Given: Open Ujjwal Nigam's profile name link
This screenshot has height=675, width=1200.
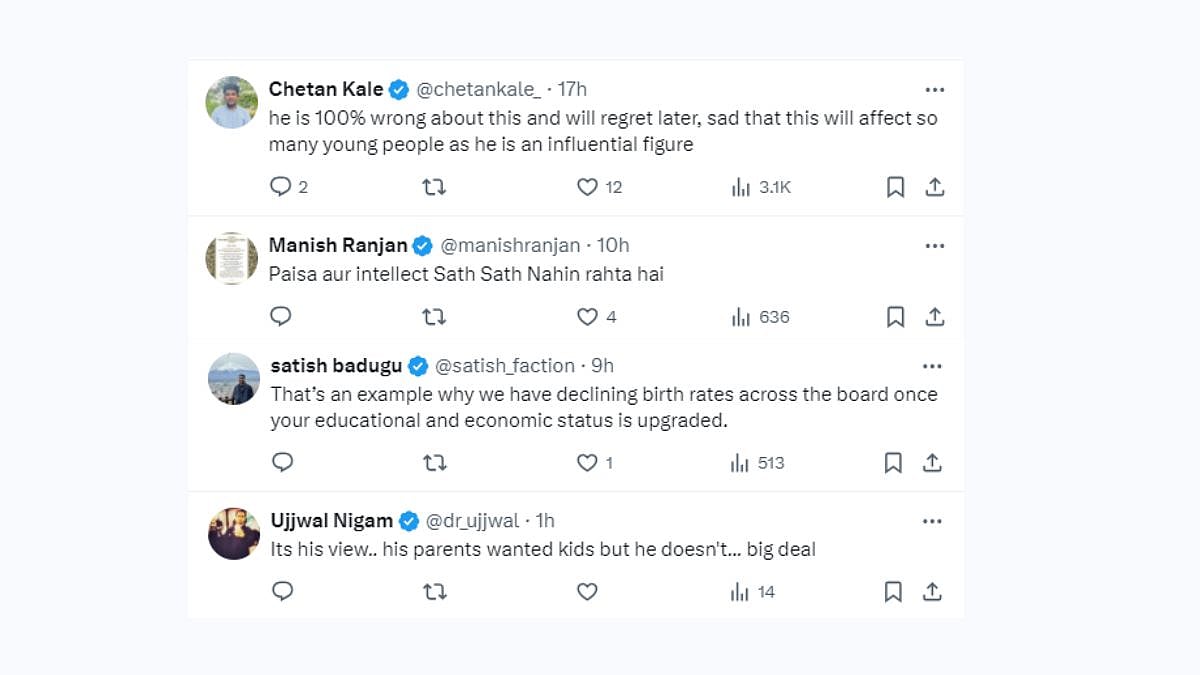Looking at the screenshot, I should 333,521.
